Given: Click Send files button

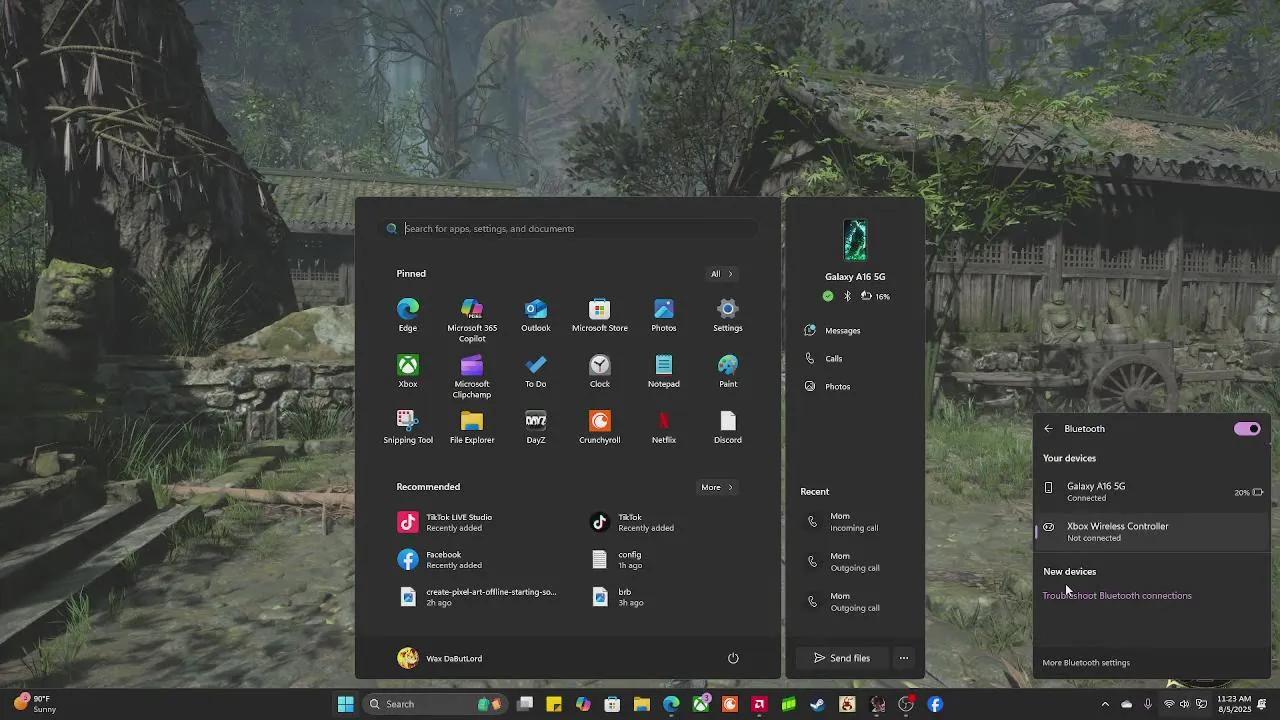Looking at the screenshot, I should (841, 658).
